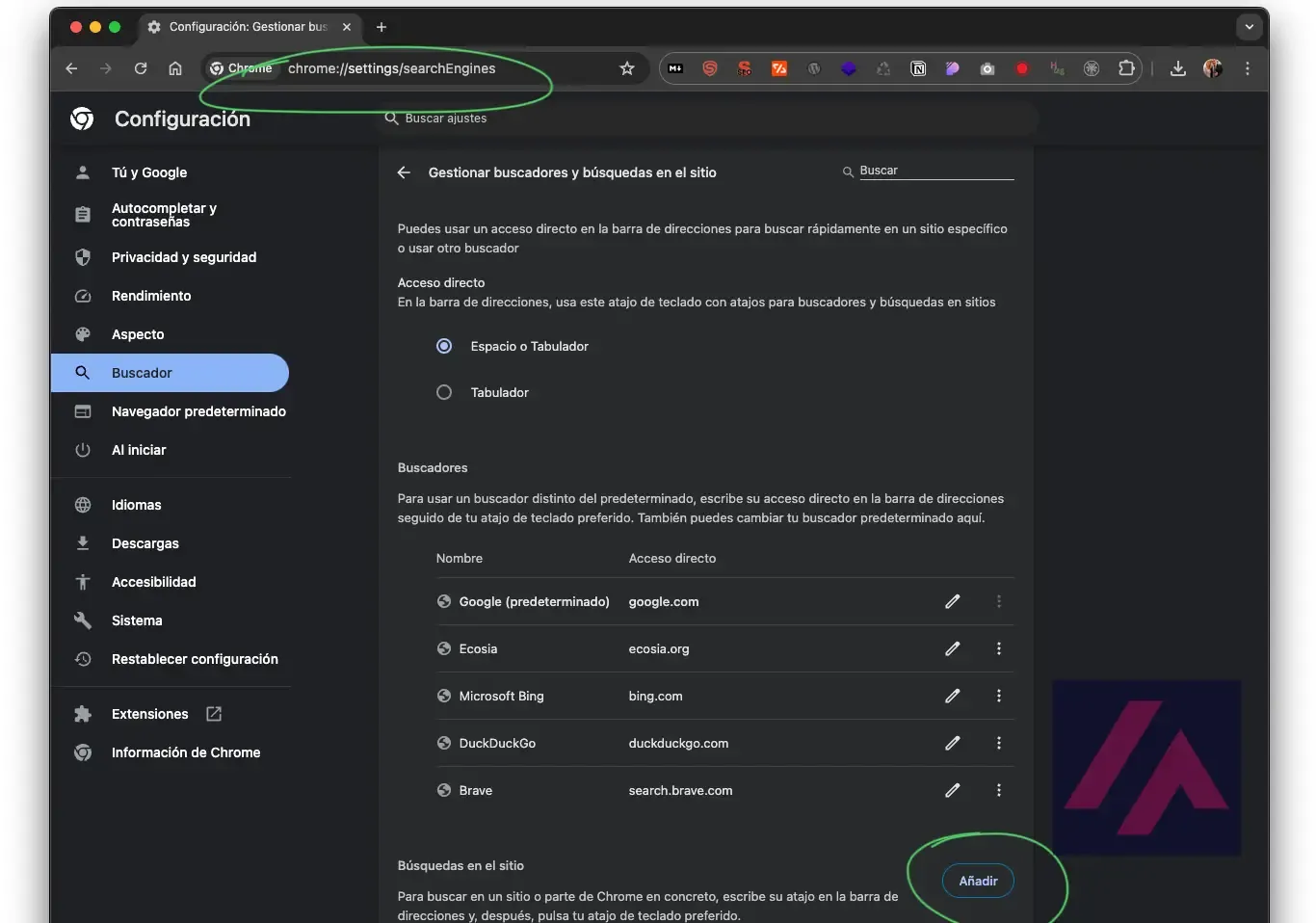Open Información de Chrome
The width and height of the screenshot is (1316, 923).
pos(171,752)
